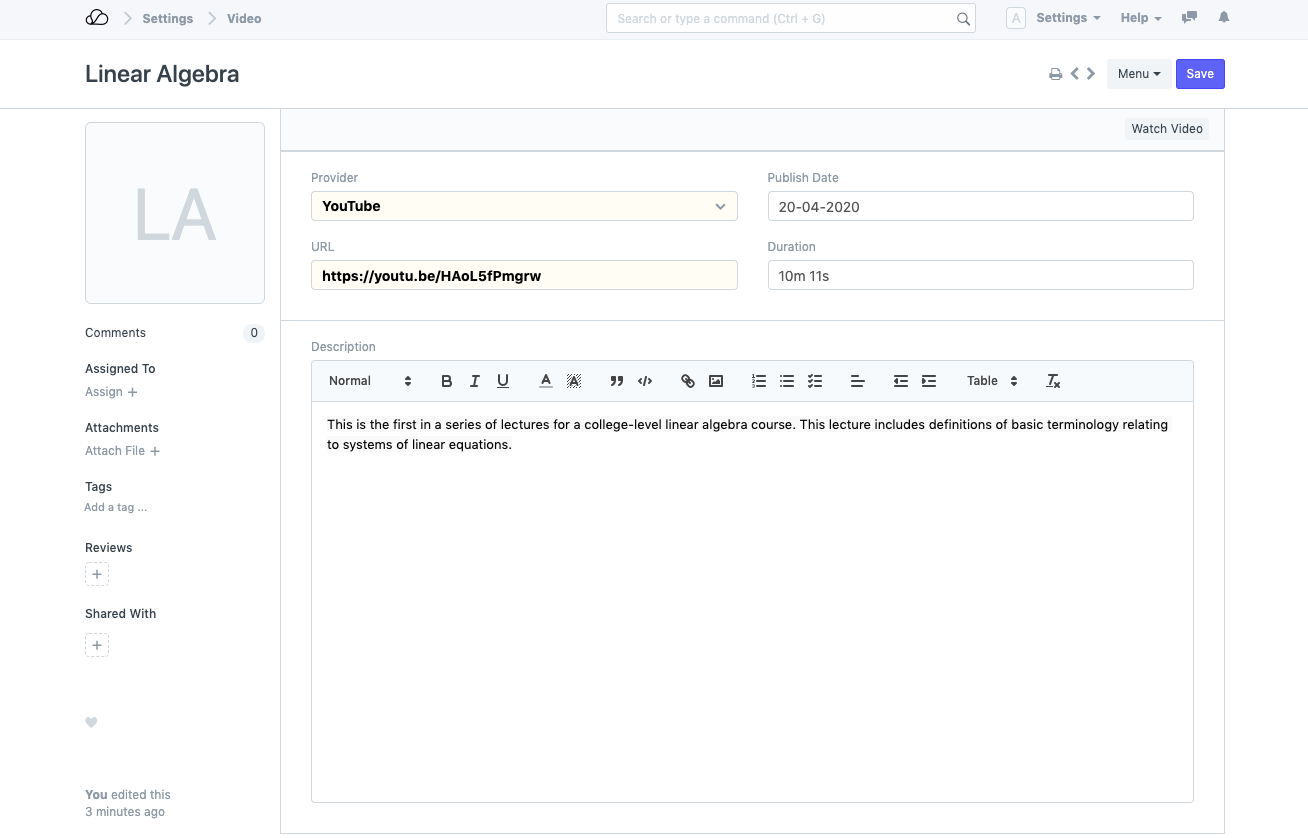Viewport: 1308px width, 838px height.
Task: Open the Menu dropdown button
Action: (1138, 74)
